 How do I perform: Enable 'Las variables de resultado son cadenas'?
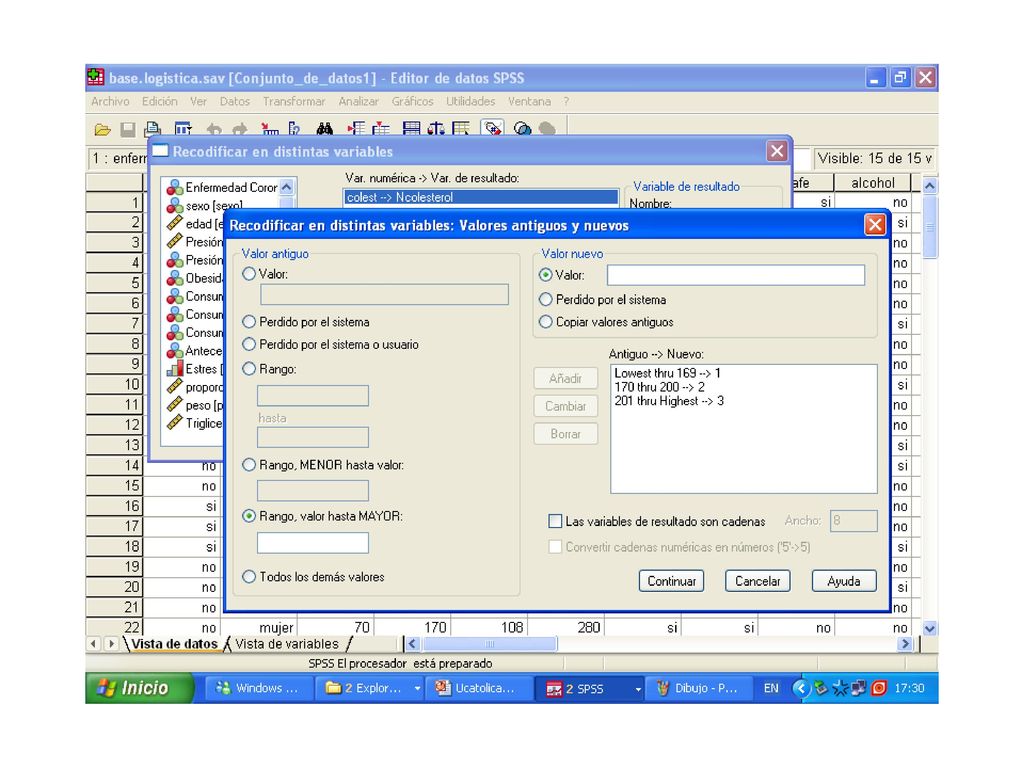(x=555, y=521)
